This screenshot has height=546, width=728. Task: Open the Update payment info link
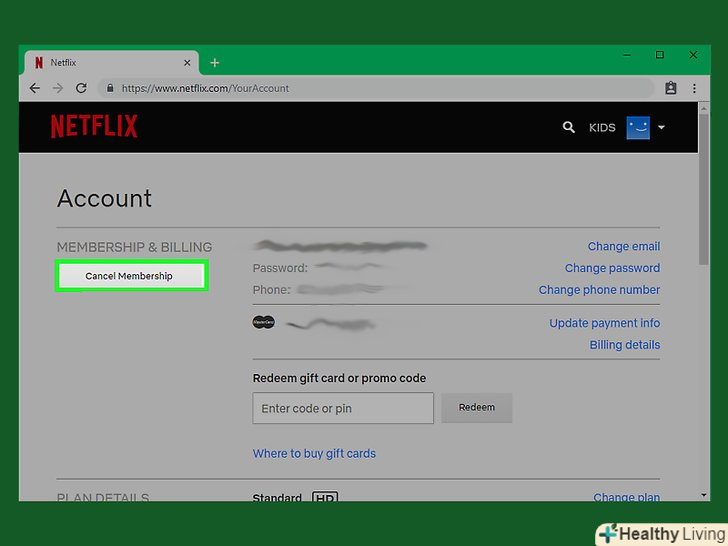click(604, 323)
